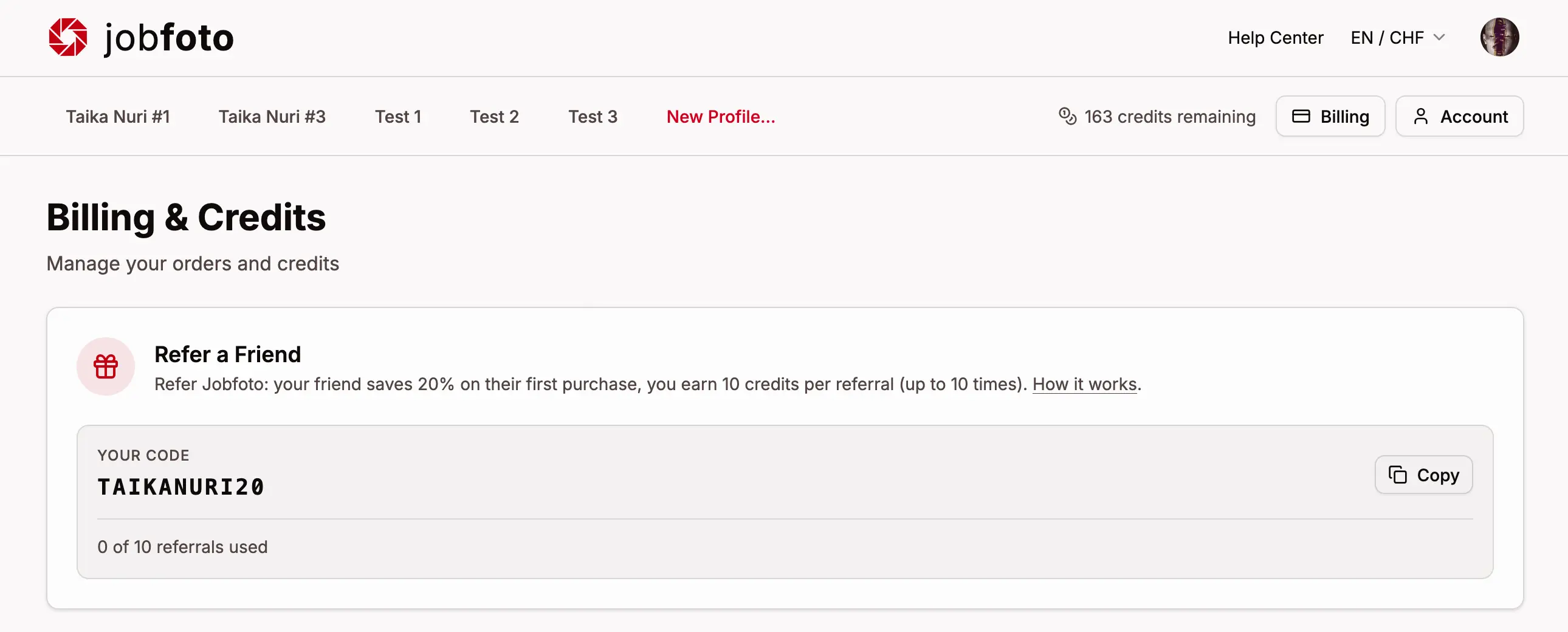Select the Test 2 profile tab

494,116
